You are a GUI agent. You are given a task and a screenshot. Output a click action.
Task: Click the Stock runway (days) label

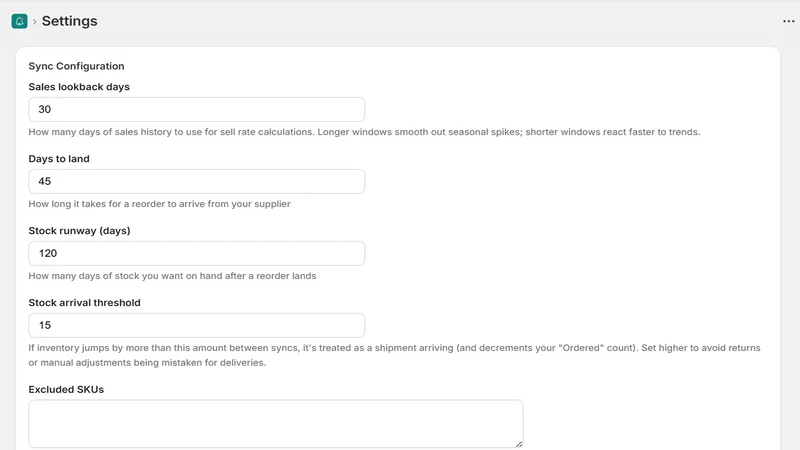click(79, 231)
